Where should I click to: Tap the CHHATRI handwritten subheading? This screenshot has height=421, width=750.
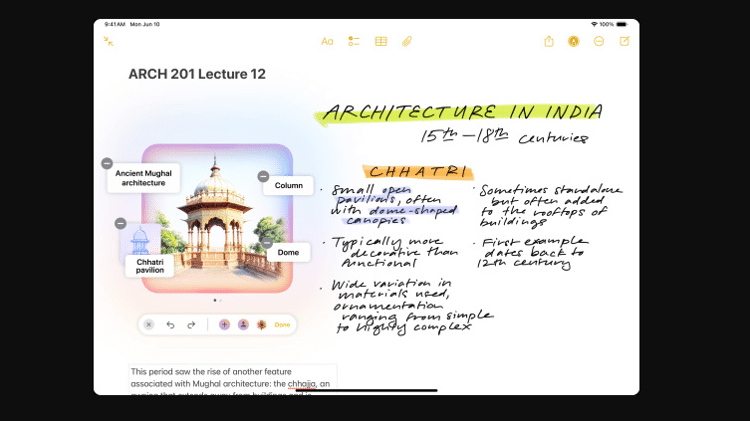coord(418,172)
